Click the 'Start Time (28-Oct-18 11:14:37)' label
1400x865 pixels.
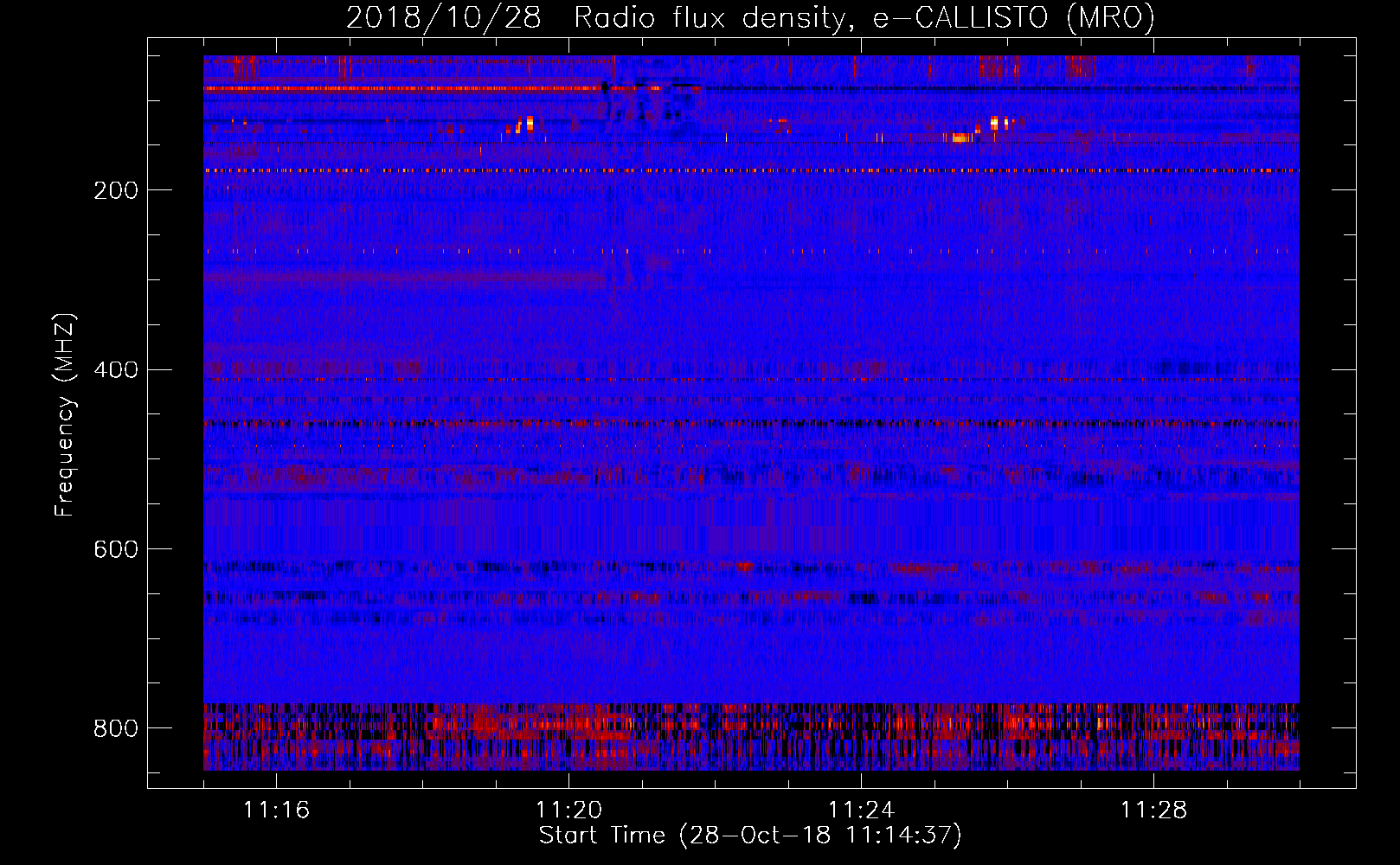(750, 836)
